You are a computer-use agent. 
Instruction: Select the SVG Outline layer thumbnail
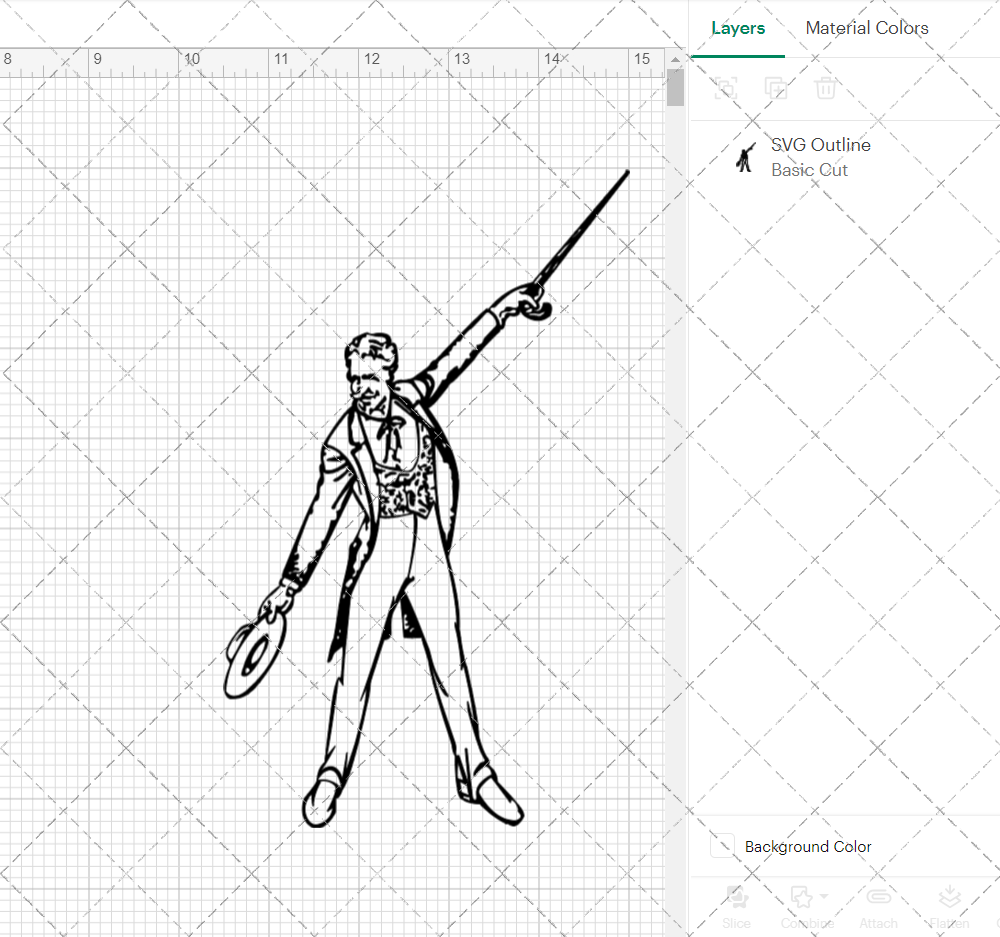click(x=745, y=158)
